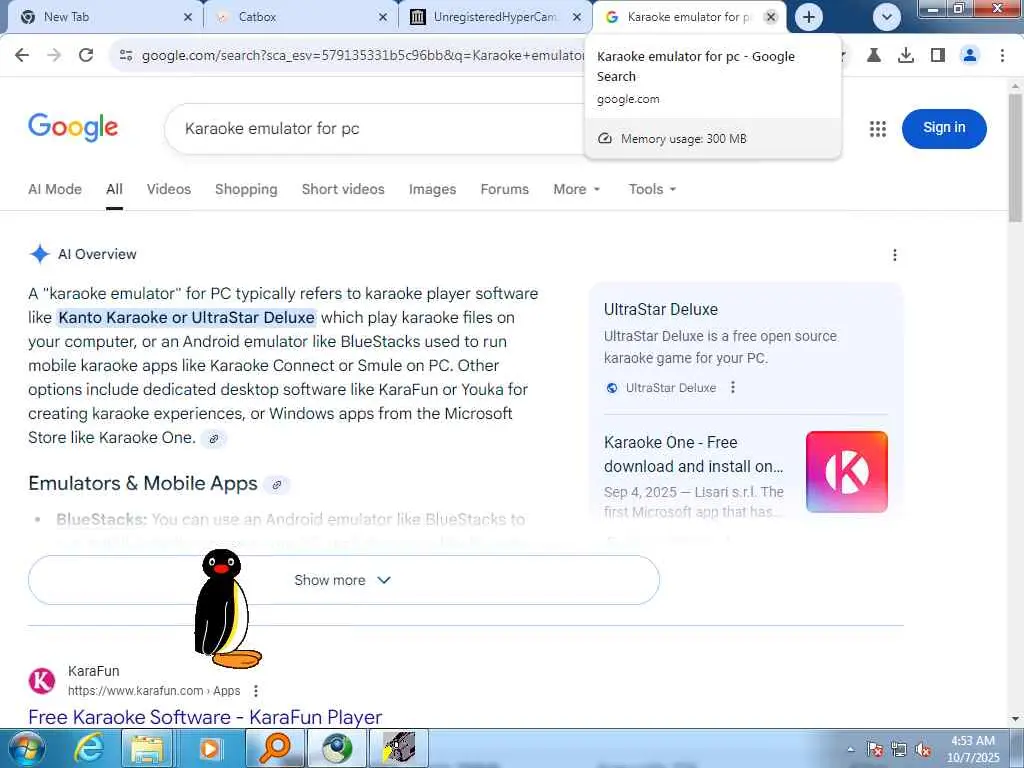Screen dimensions: 1024x768
Task: Show hidden tray icons arrow
Action: [x=850, y=749]
